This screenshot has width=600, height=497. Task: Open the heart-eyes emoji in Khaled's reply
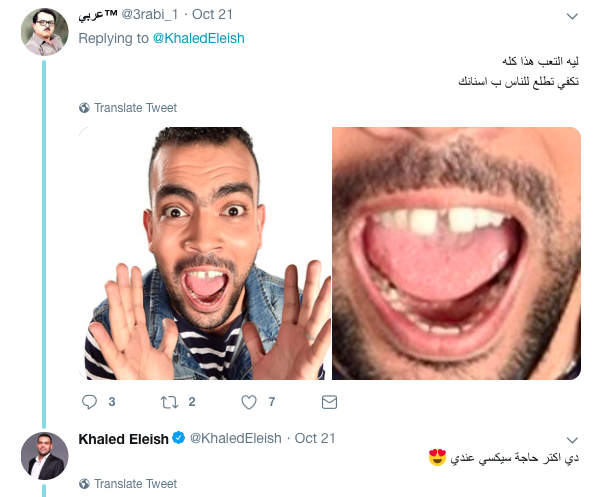[x=437, y=457]
